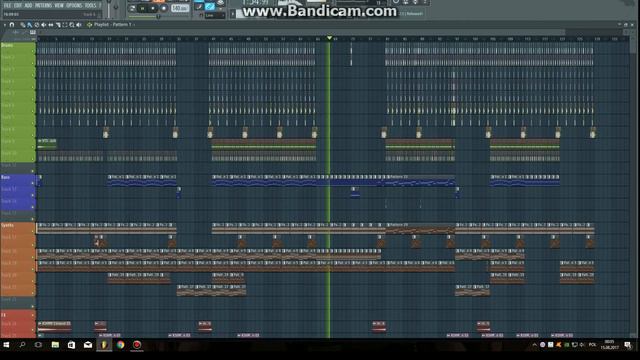Open the Windows Start menu

pyautogui.click(x=6, y=345)
